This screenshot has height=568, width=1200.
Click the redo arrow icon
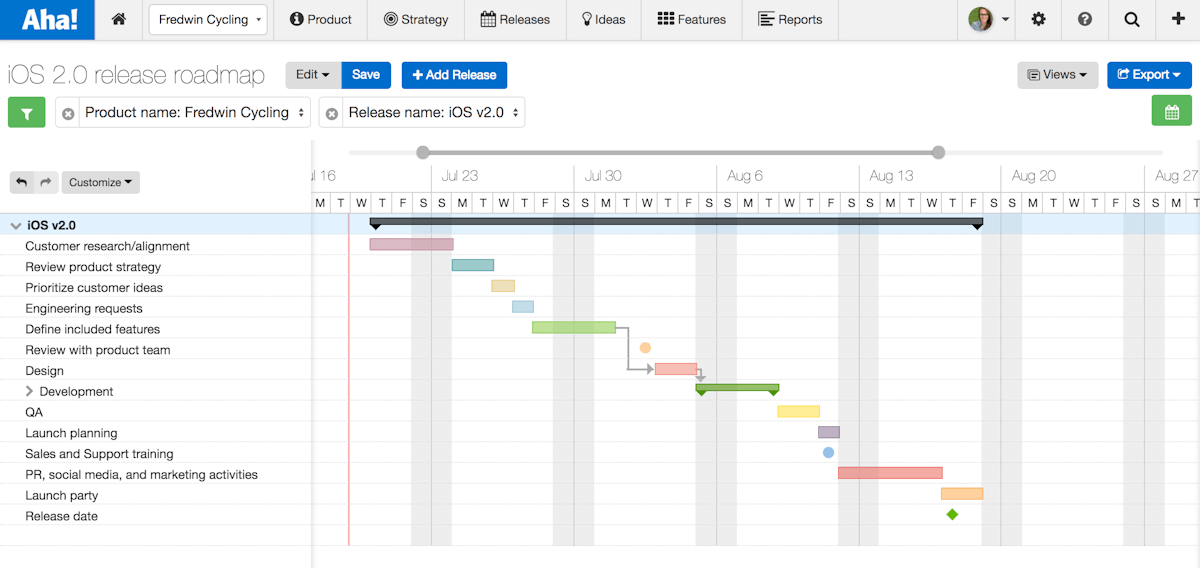click(x=45, y=182)
